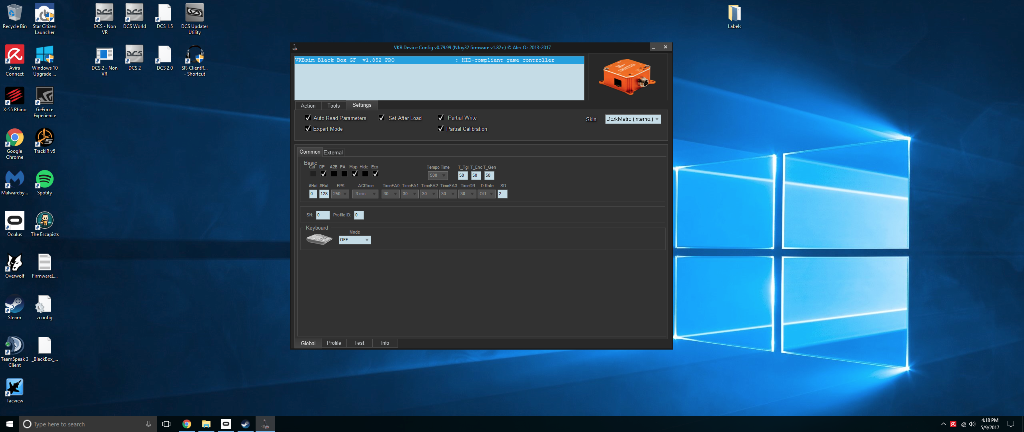Click the orange Black Box device image

(x=626, y=78)
